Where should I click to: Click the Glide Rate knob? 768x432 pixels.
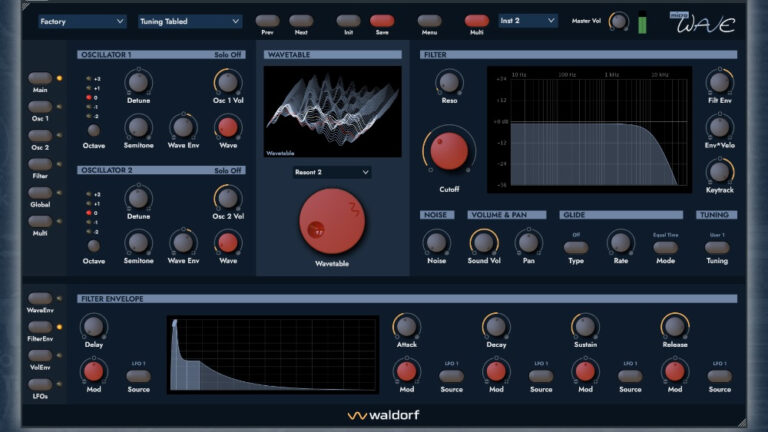click(621, 243)
